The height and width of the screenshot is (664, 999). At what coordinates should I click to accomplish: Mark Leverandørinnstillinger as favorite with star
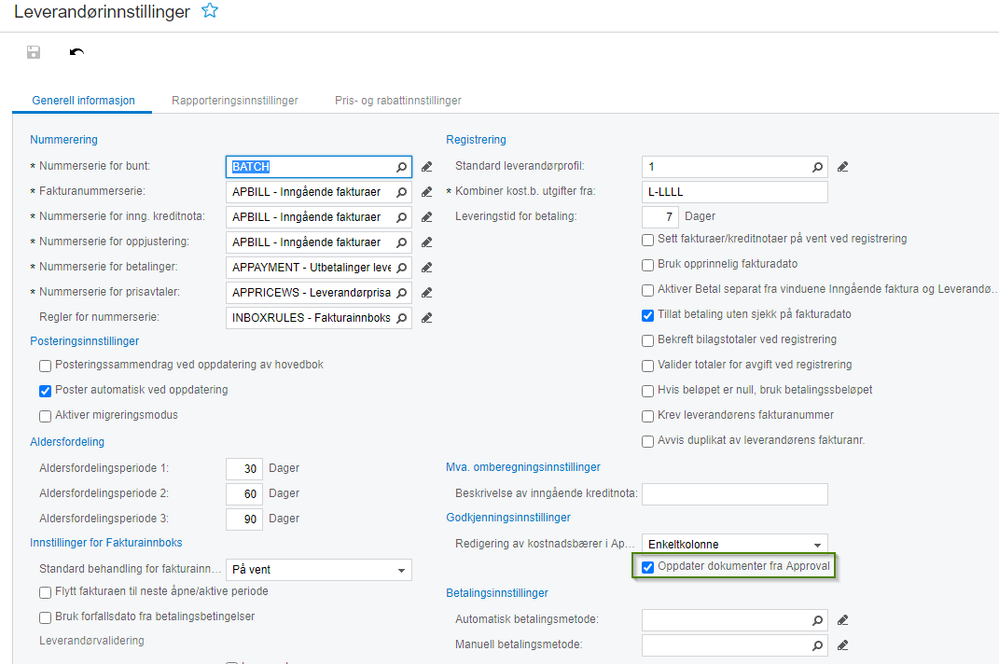click(x=210, y=11)
